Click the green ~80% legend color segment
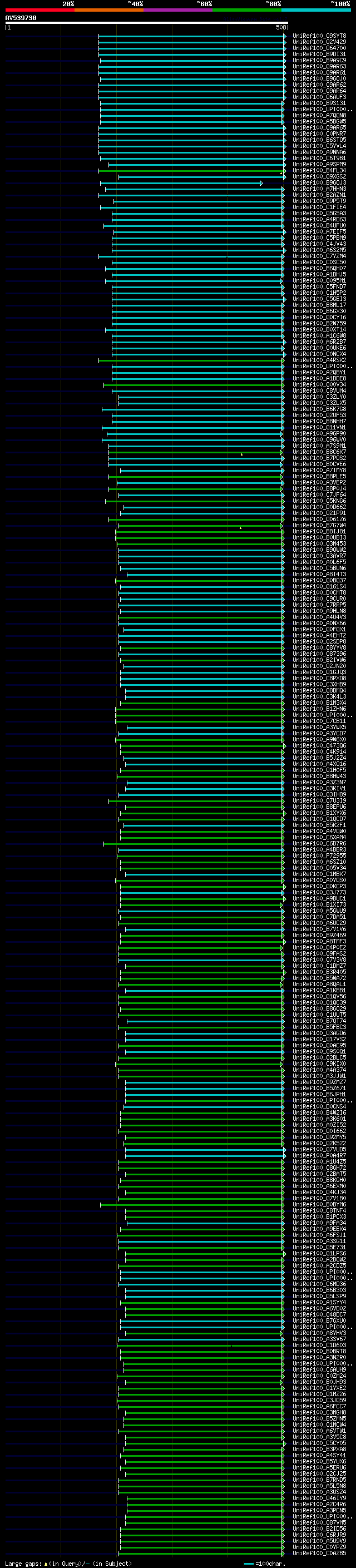The image size is (356, 1568). (247, 10)
